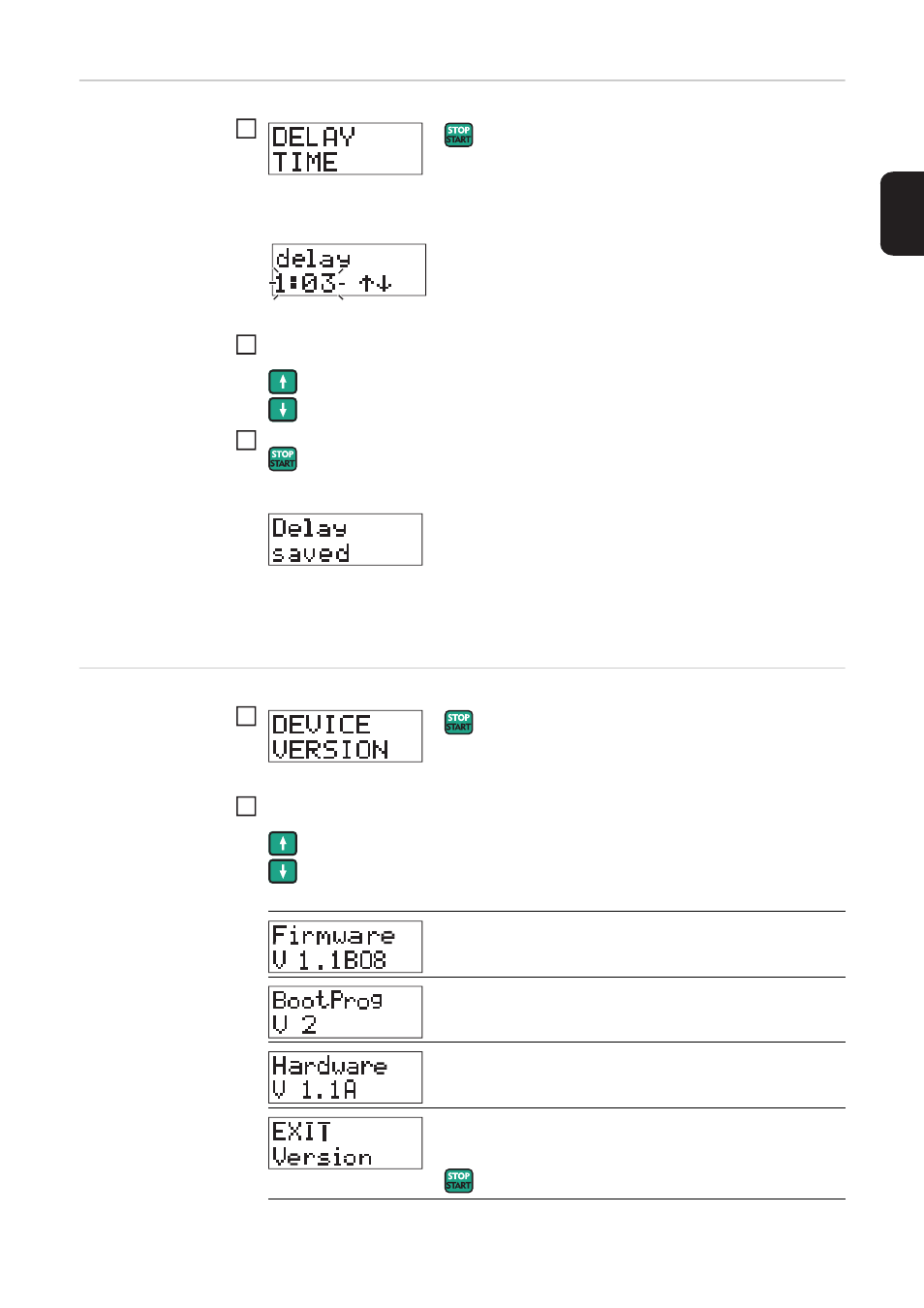
Task: Click the Firmware V 1.1B08 display
Action: [345, 947]
